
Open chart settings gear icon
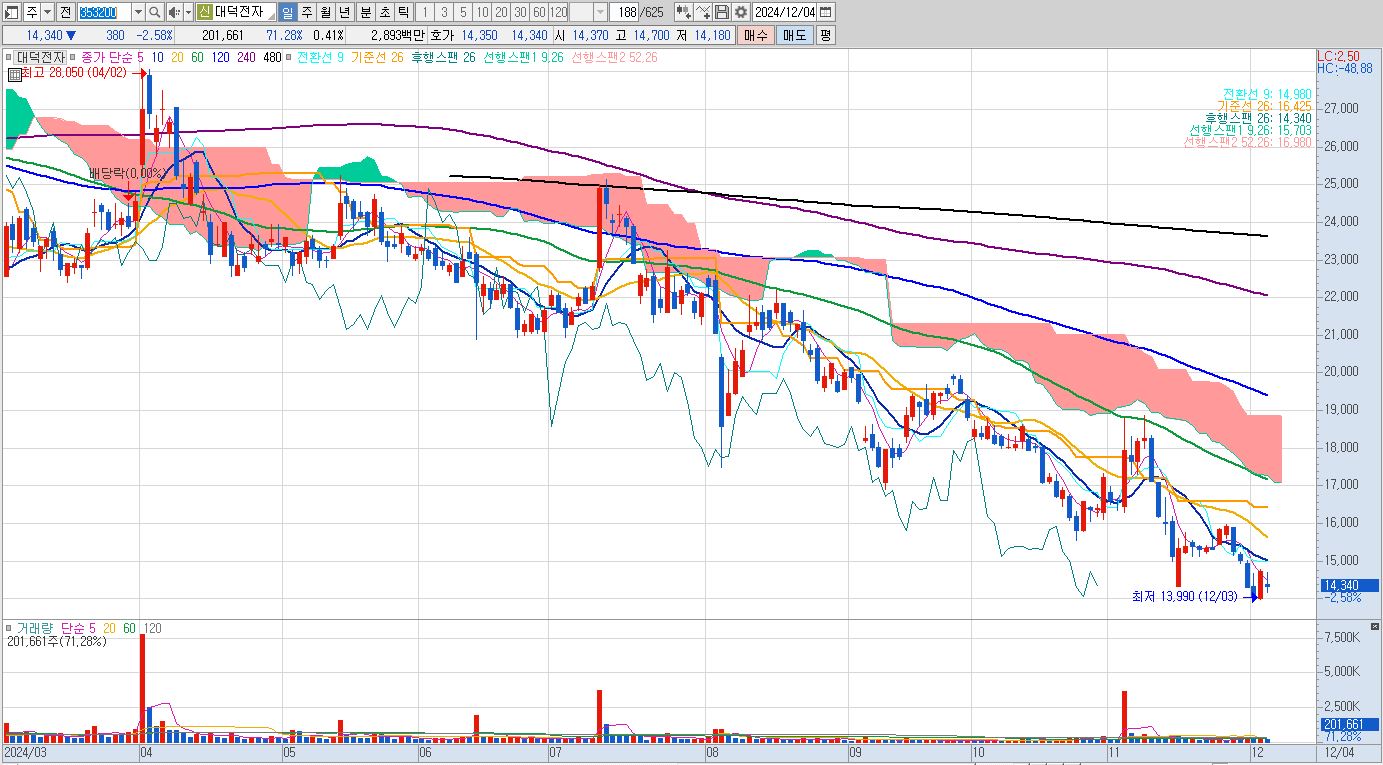point(740,12)
